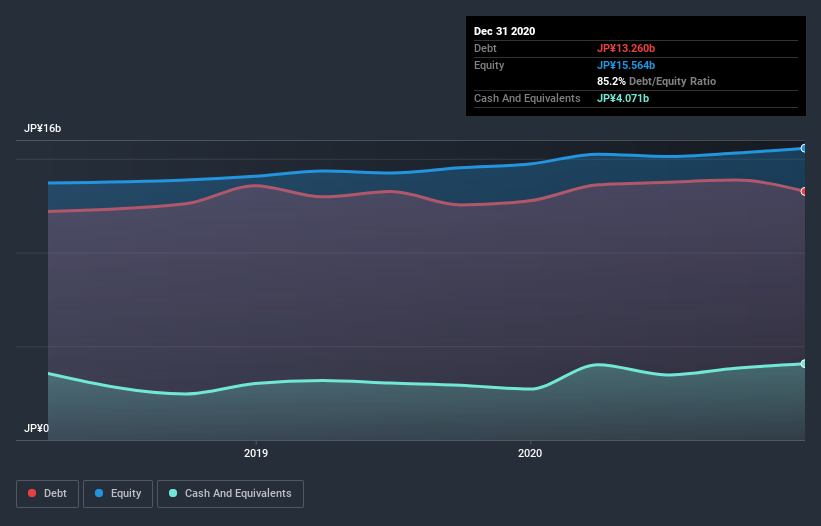This screenshot has height=526, width=821.
Task: Click the JP¥4.071b cash value
Action: pos(623,98)
